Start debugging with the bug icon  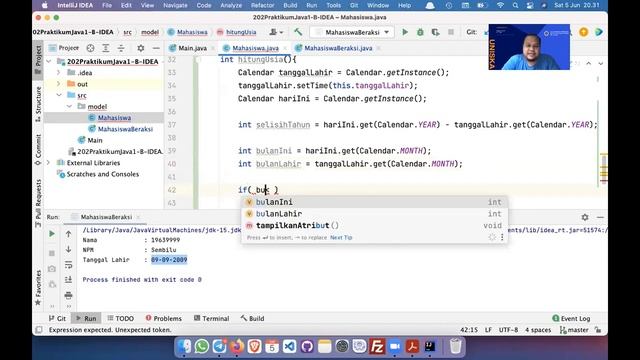420,32
